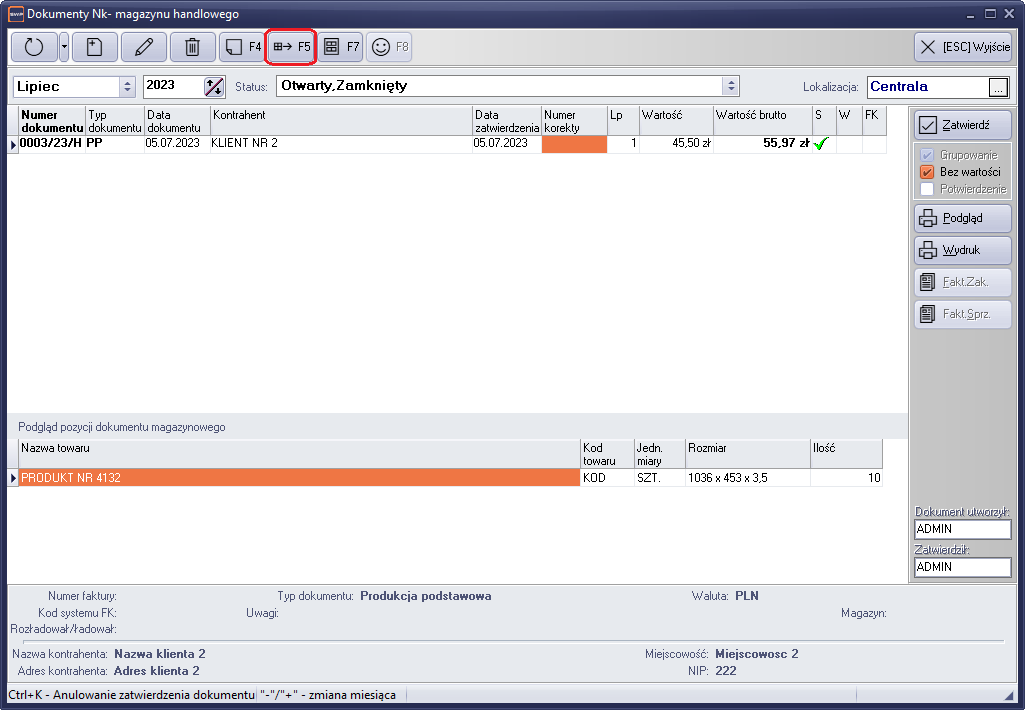Open the Lipiec month dropdown
Image resolution: width=1025 pixels, height=710 pixels.
pos(127,87)
